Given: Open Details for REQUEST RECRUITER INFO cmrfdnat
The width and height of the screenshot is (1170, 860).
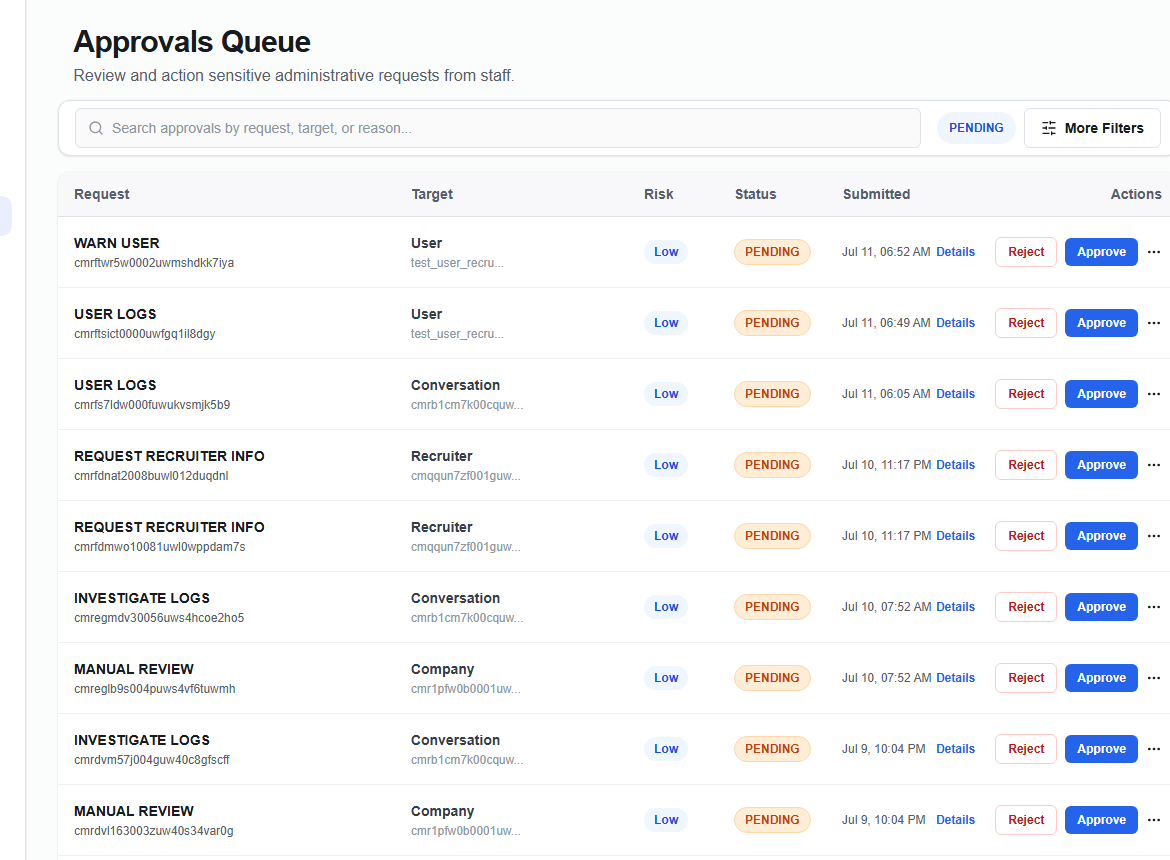Looking at the screenshot, I should tap(955, 465).
